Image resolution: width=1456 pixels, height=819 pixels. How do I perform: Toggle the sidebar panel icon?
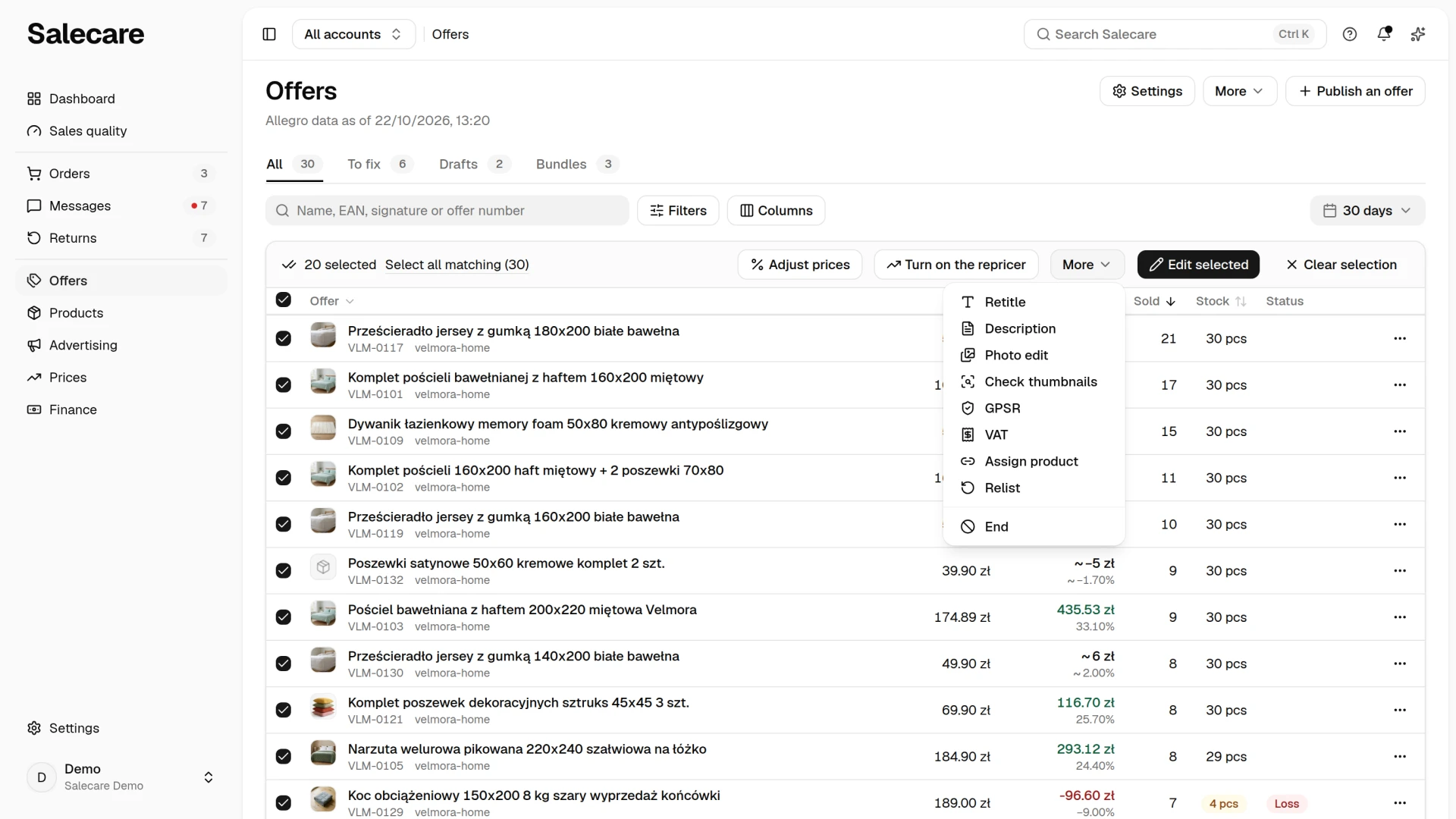(x=269, y=34)
